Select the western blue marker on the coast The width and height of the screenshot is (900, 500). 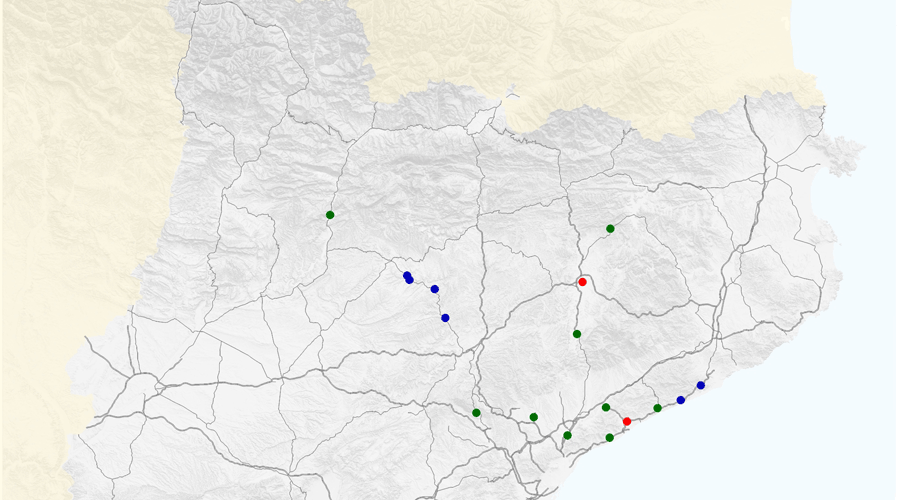pos(681,400)
